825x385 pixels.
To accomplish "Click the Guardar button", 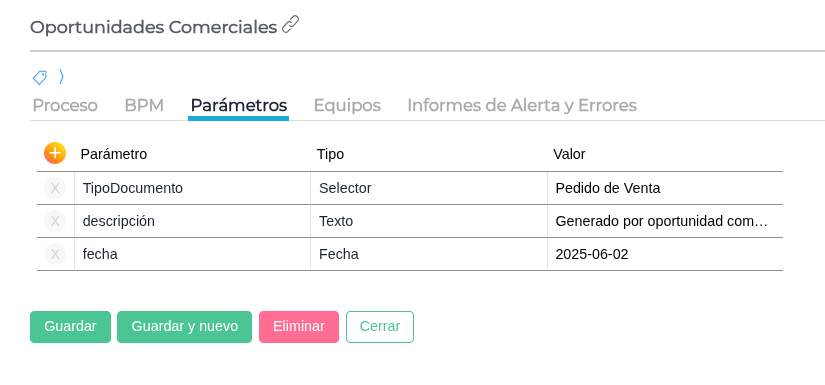I will [x=71, y=327].
